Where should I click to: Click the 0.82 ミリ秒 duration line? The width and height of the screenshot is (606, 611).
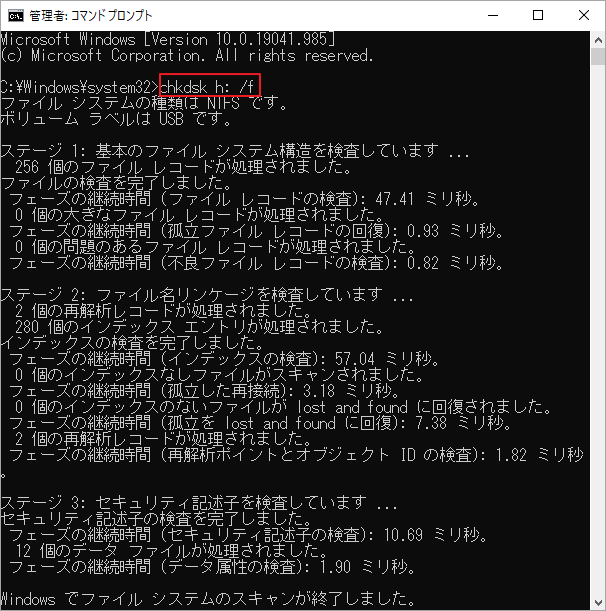coord(256,263)
